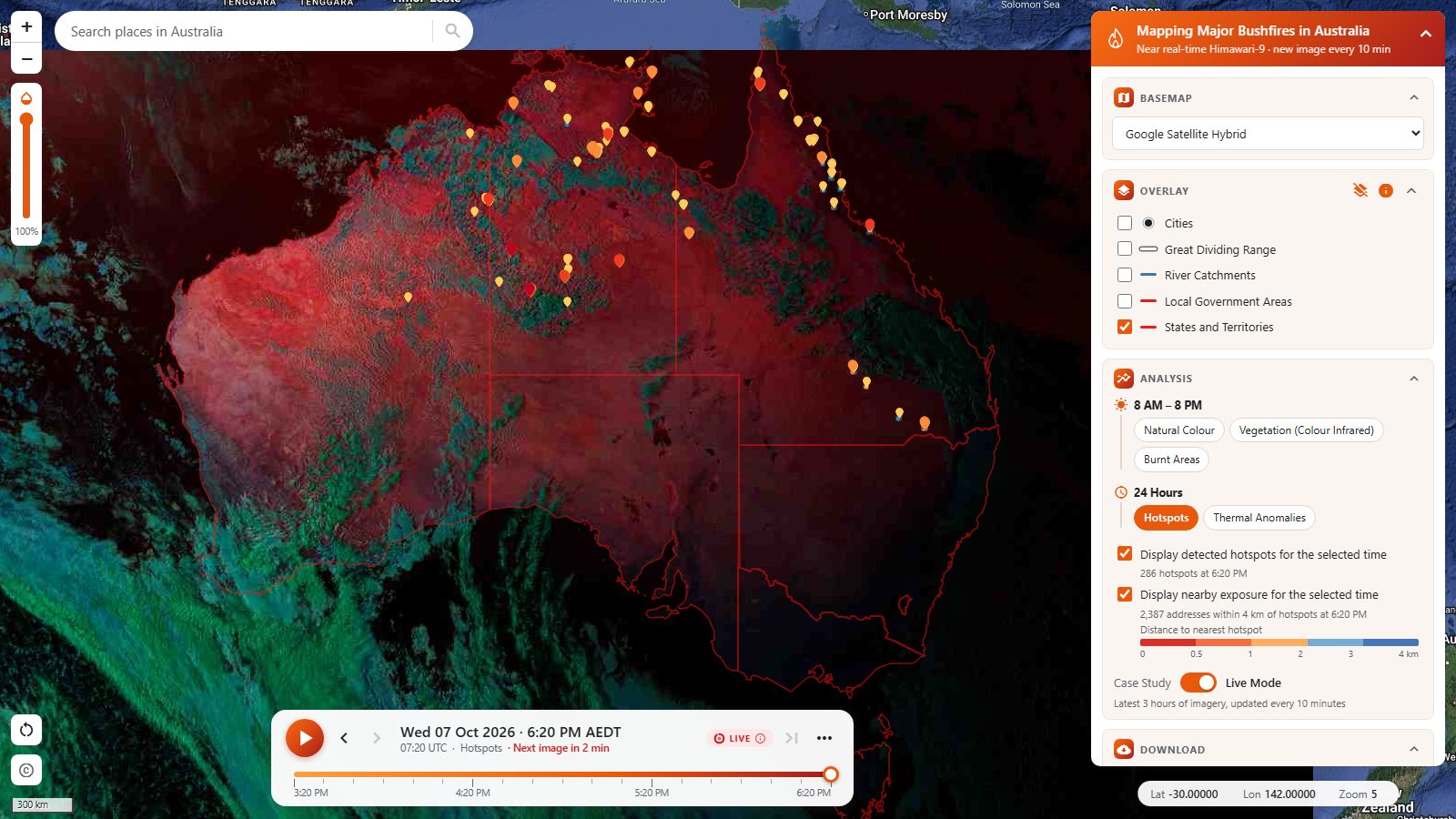Select Natural Colour analysis
Screen dimensions: 1456x819
[1178, 430]
